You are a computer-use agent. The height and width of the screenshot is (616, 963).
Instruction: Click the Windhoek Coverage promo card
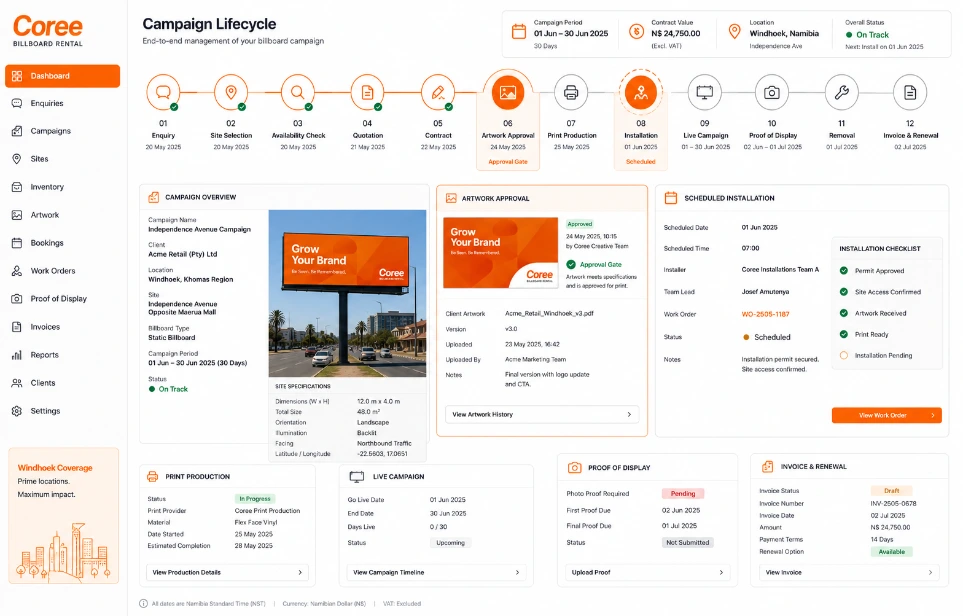63,515
